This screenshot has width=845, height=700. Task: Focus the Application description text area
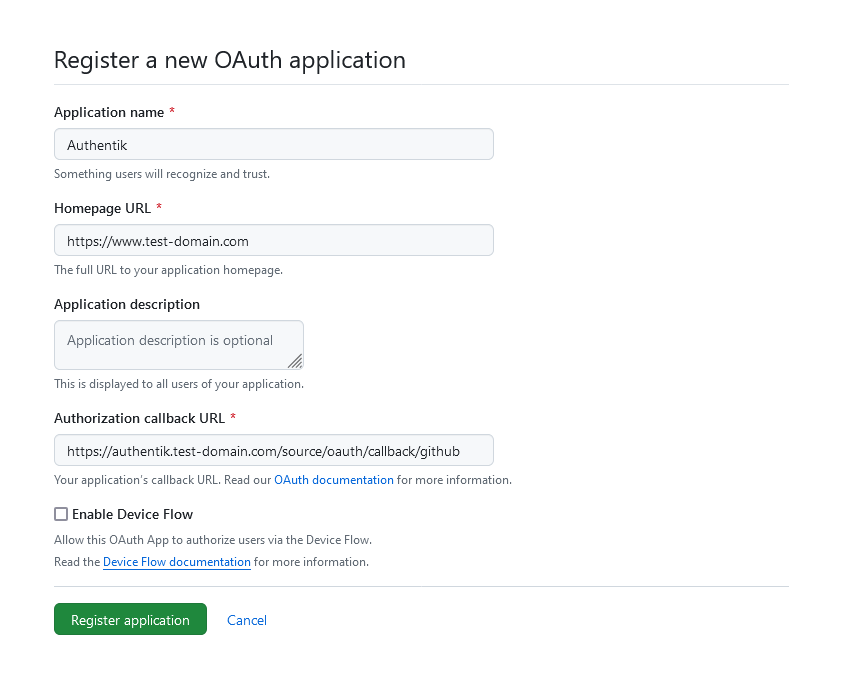coord(178,344)
